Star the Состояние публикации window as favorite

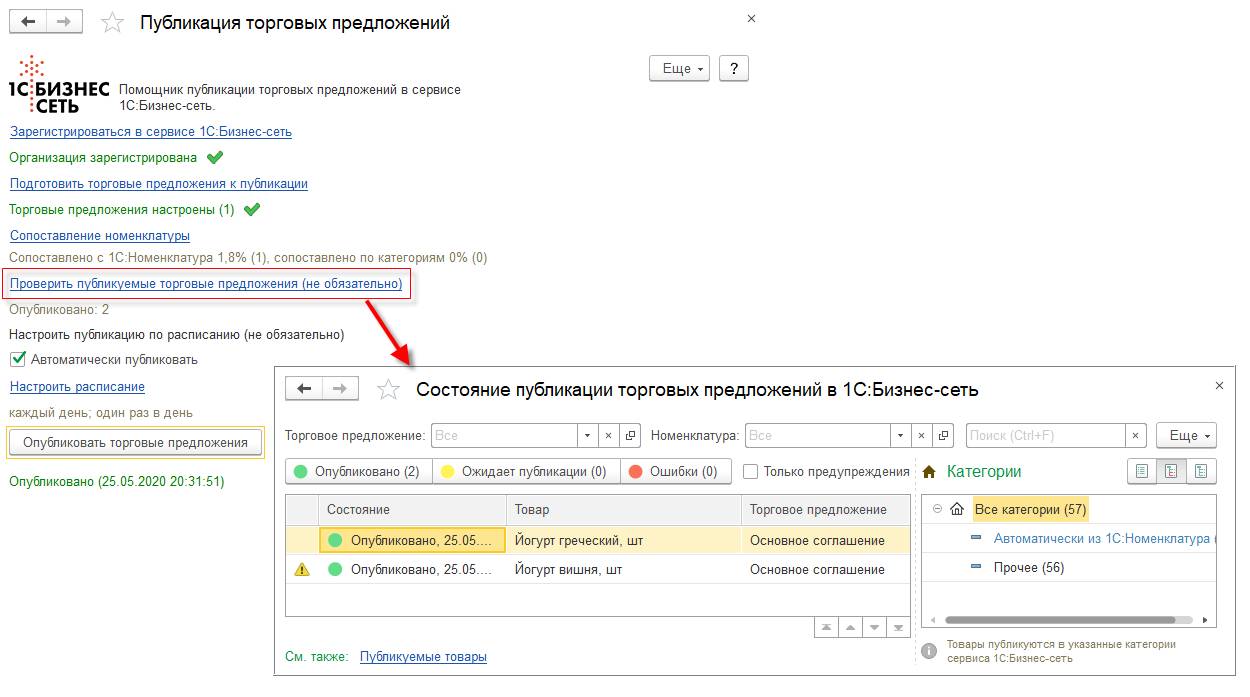point(388,390)
